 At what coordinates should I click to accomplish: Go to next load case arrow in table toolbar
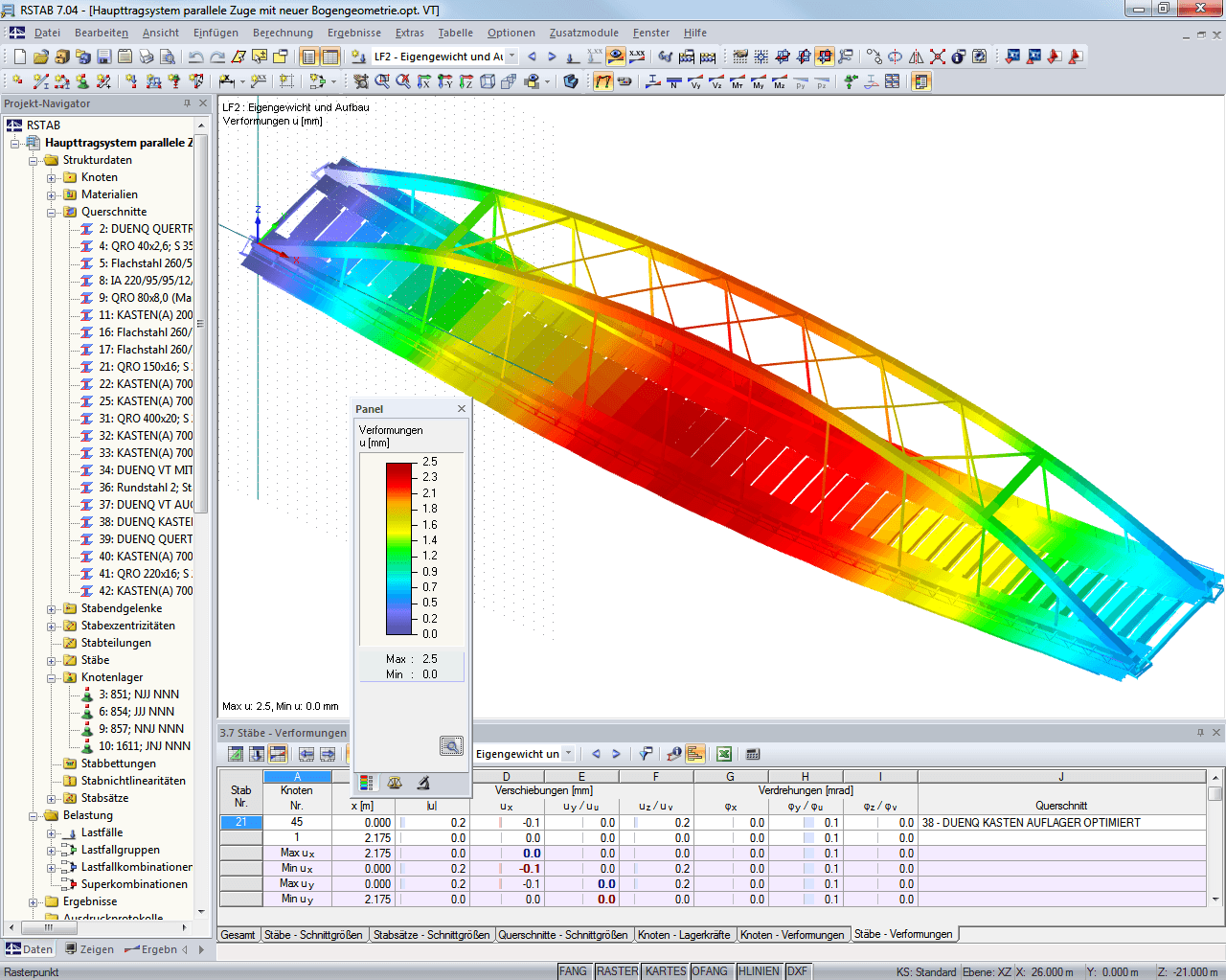pos(616,754)
